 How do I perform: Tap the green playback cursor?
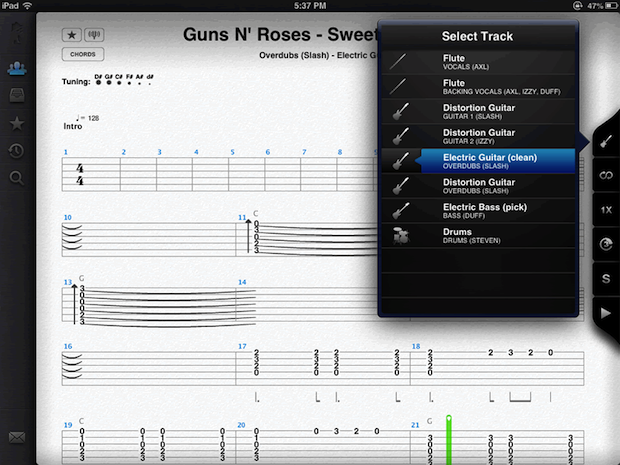pyautogui.click(x=448, y=440)
